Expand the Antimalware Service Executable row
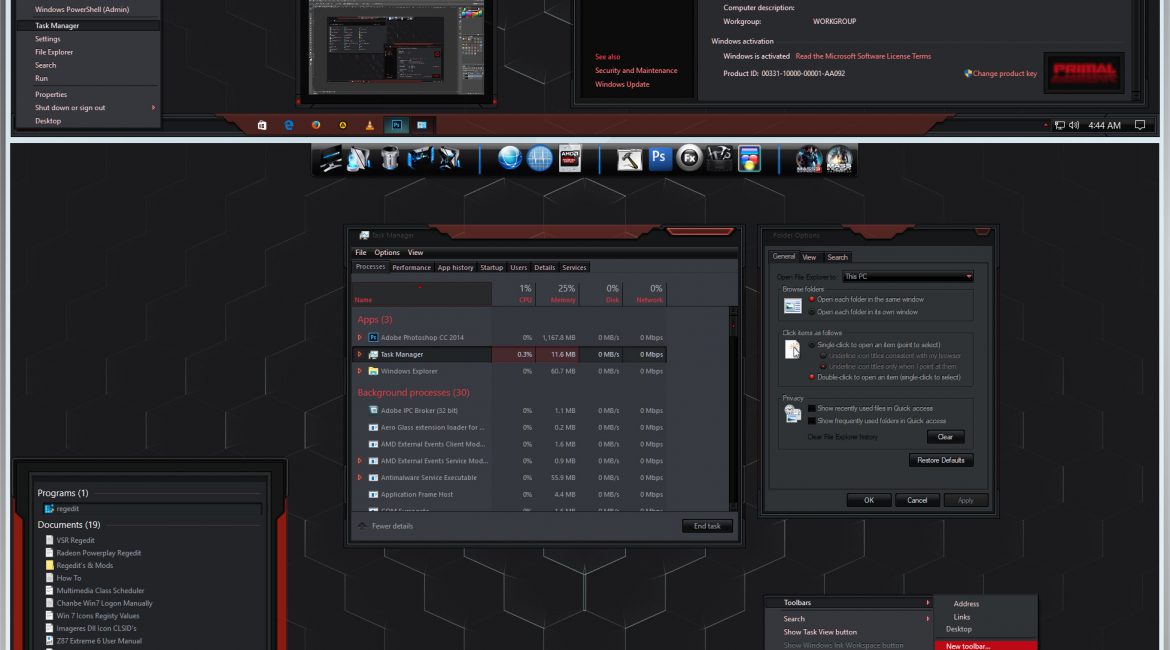The image size is (1170, 650). click(x=360, y=478)
